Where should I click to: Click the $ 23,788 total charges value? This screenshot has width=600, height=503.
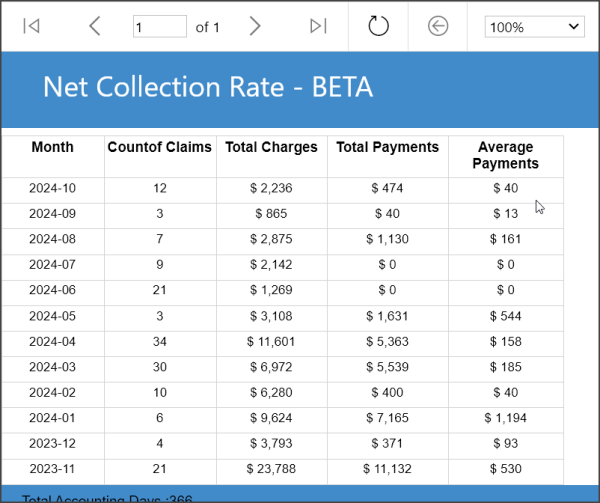click(x=271, y=468)
